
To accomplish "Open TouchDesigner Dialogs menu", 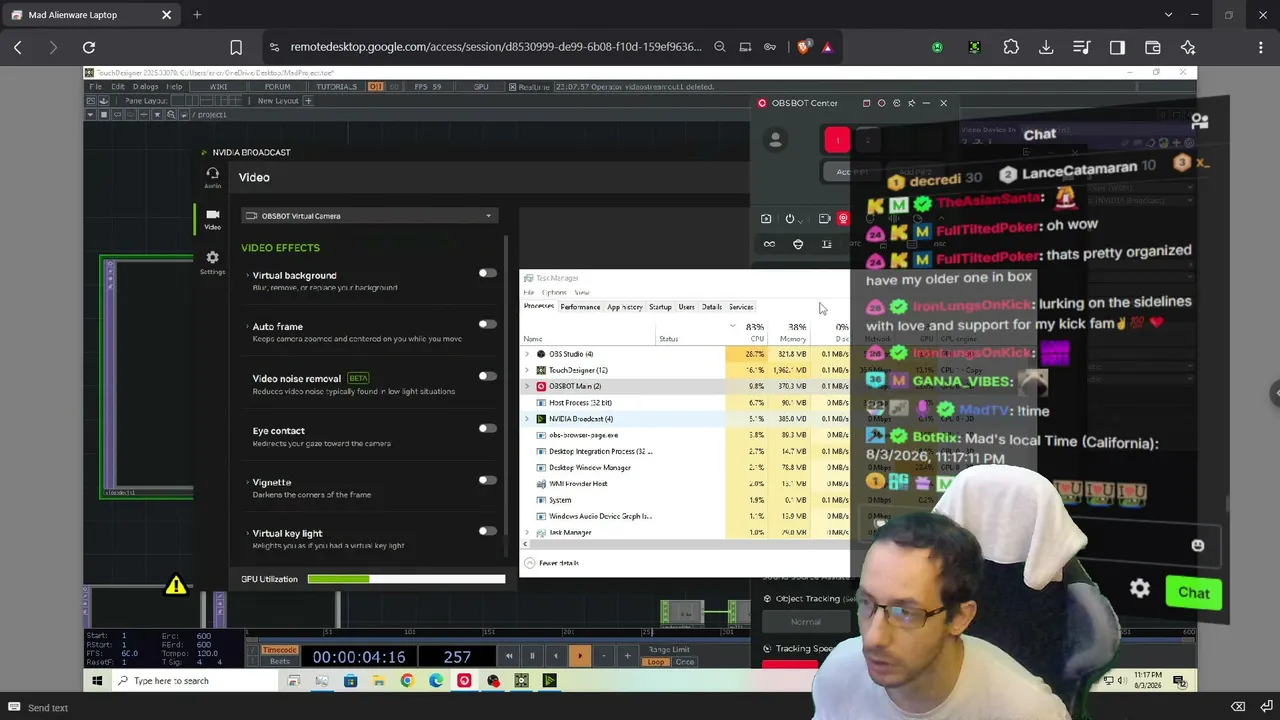I will 146,87.
